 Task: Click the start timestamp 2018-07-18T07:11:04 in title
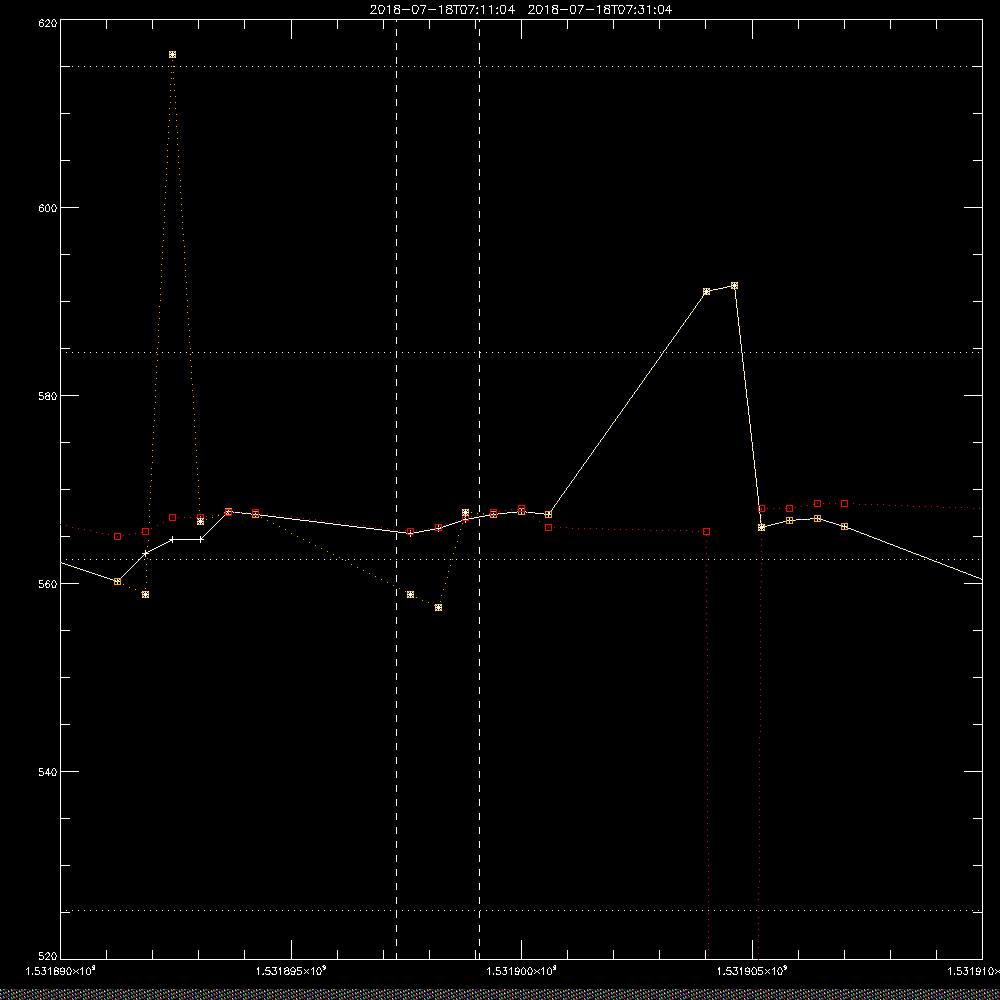(442, 10)
